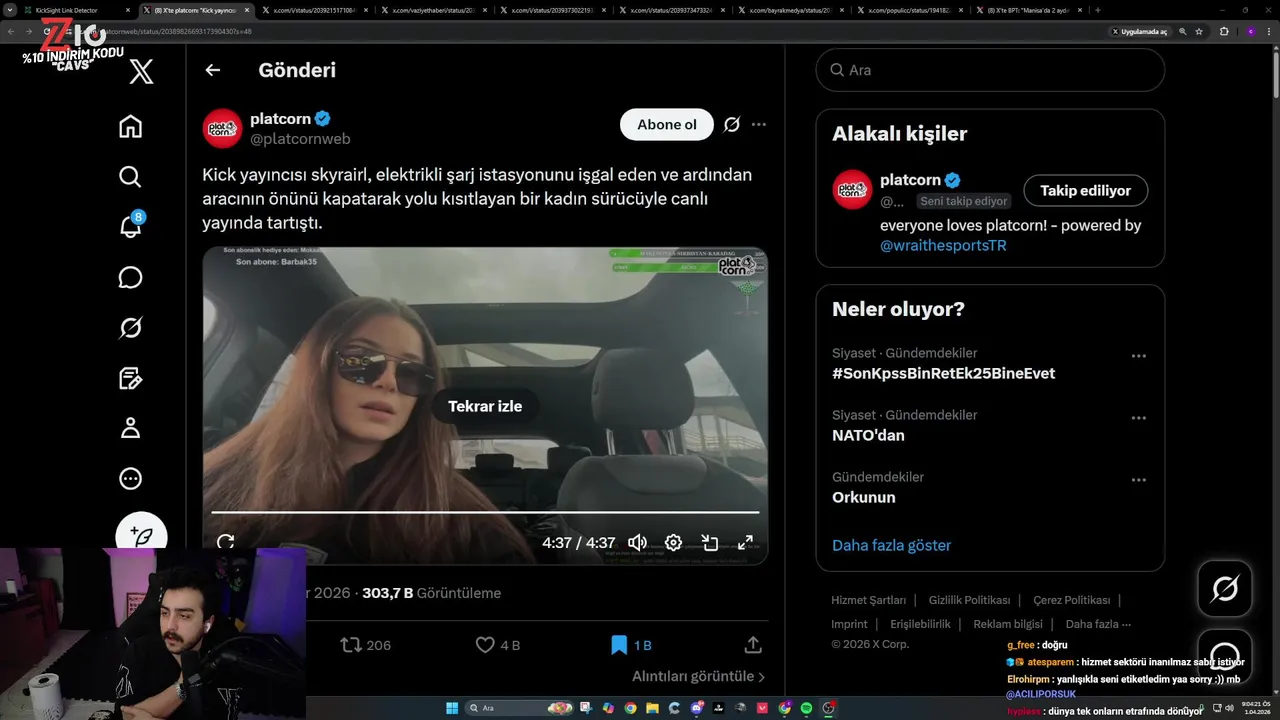Enter fullscreen on the video player

(x=745, y=542)
